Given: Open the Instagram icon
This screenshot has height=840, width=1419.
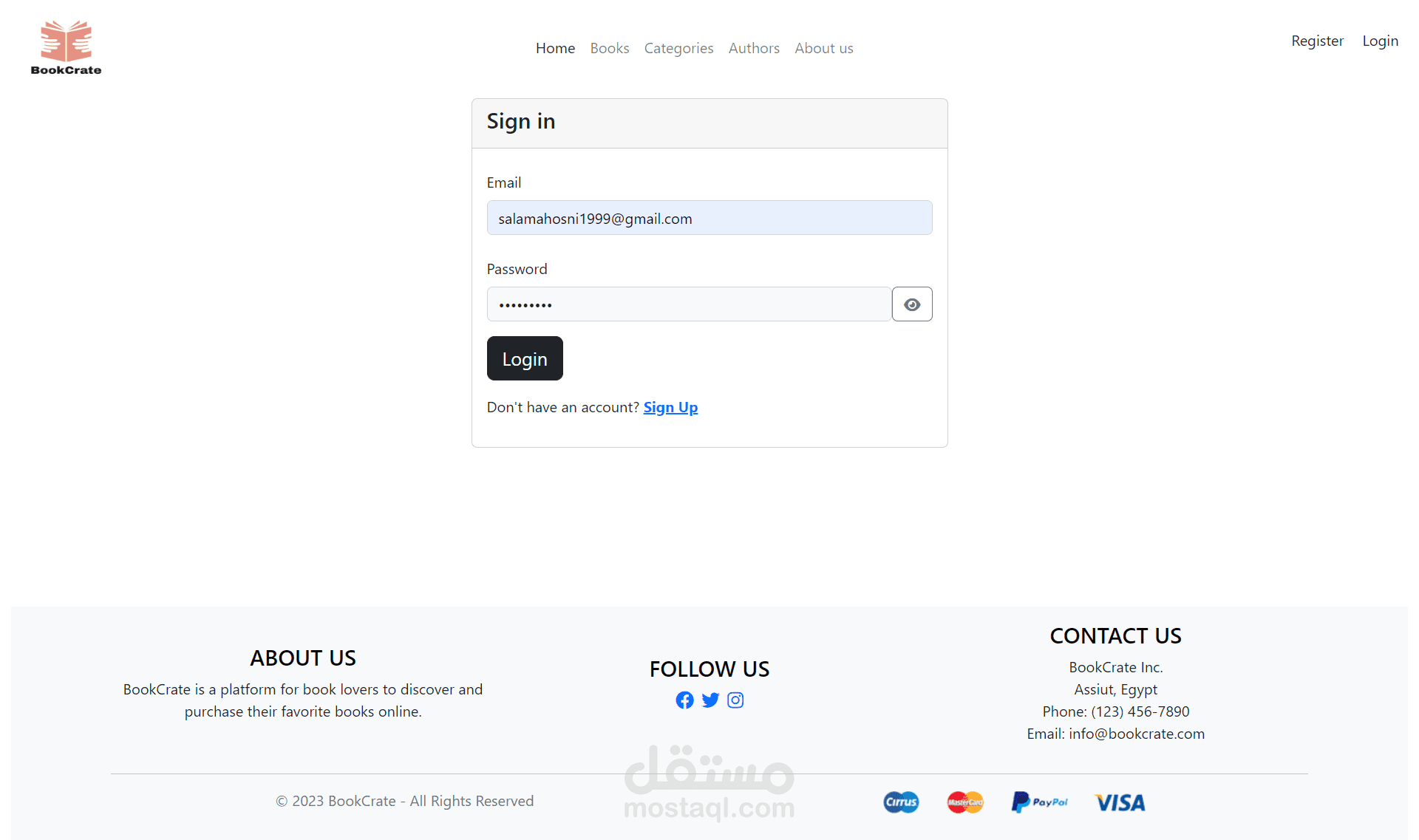Looking at the screenshot, I should [735, 700].
